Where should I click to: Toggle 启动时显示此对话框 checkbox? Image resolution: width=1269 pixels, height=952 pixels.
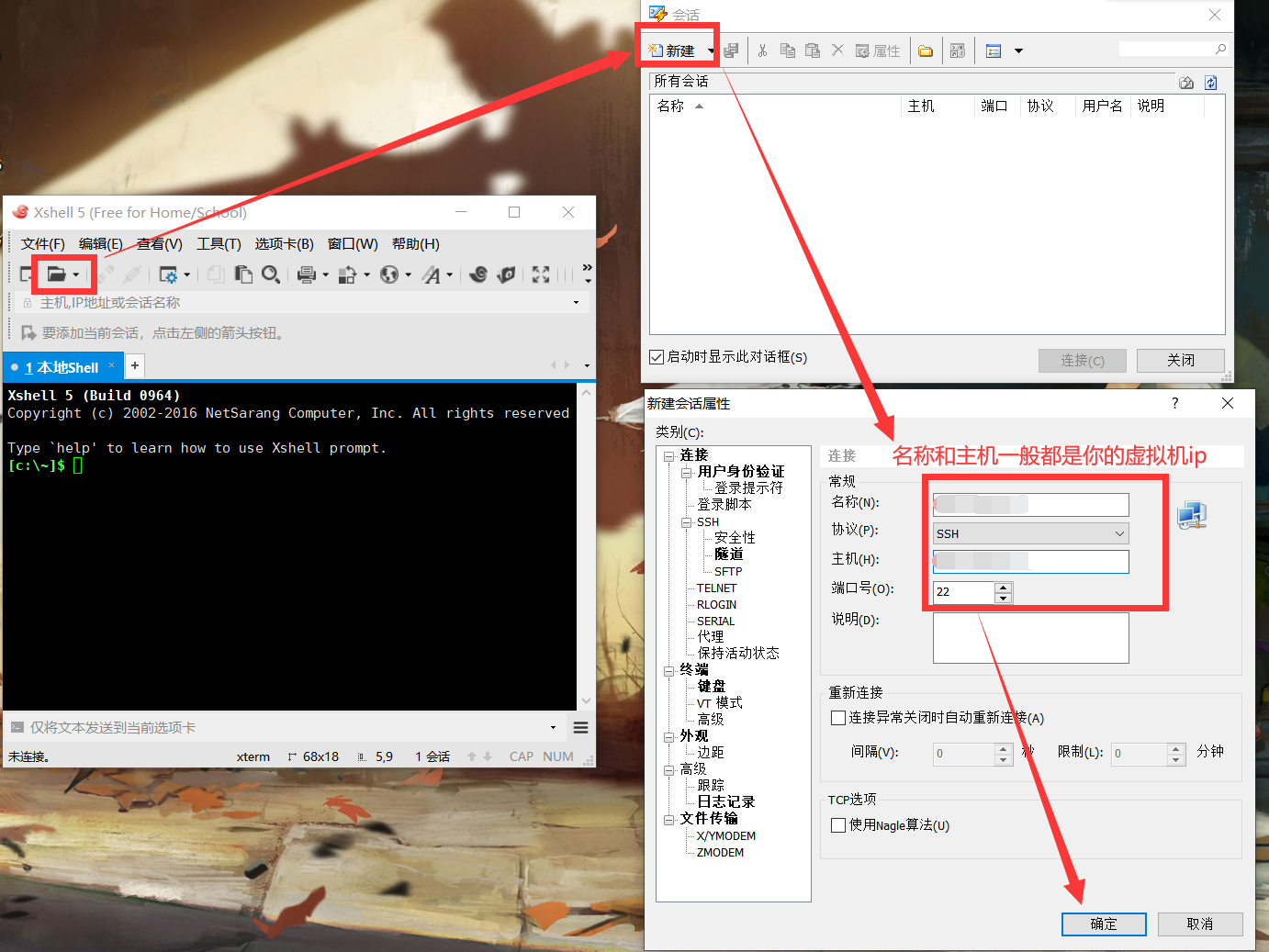[x=657, y=357]
